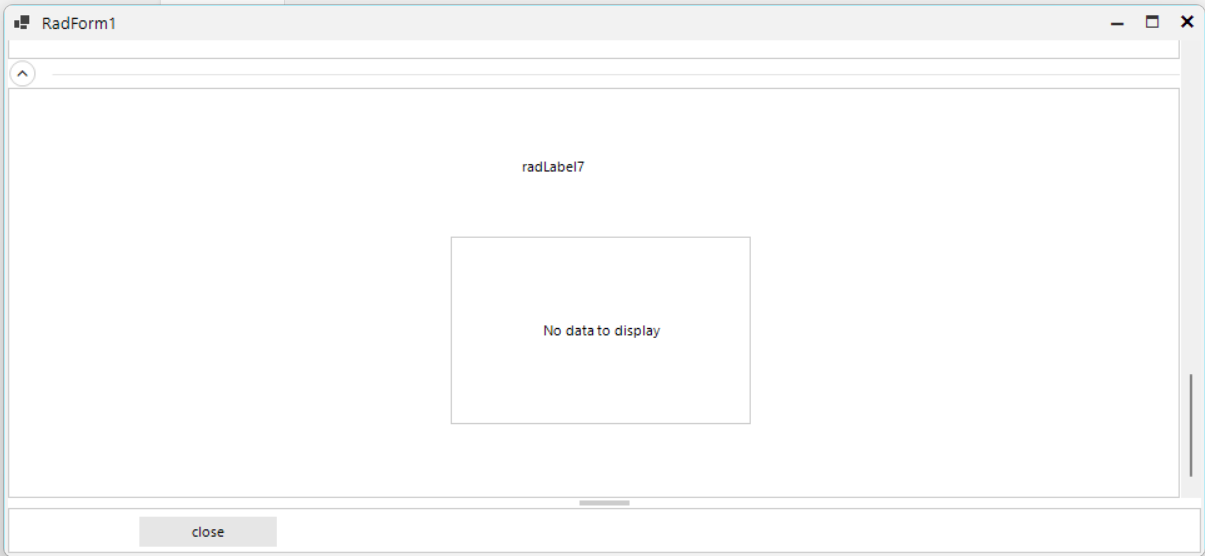Image resolution: width=1205 pixels, height=556 pixels.
Task: Click the "RadForm1" title text
Action: 78,23
